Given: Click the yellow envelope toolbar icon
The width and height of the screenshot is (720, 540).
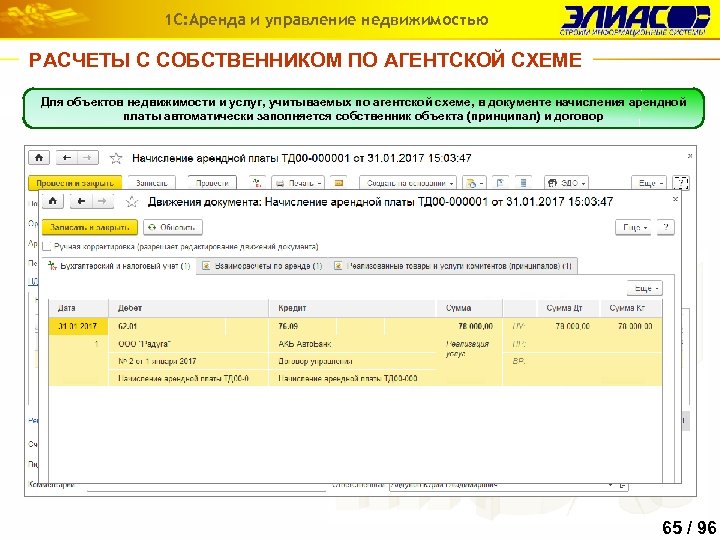Looking at the screenshot, I should click(x=339, y=183).
